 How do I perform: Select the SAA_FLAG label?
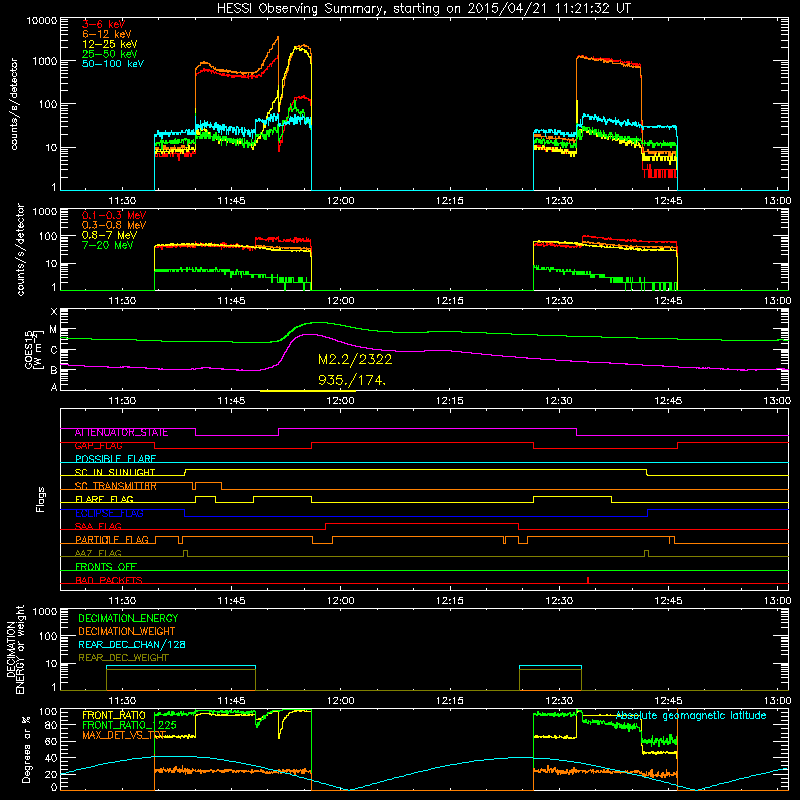pyautogui.click(x=98, y=527)
